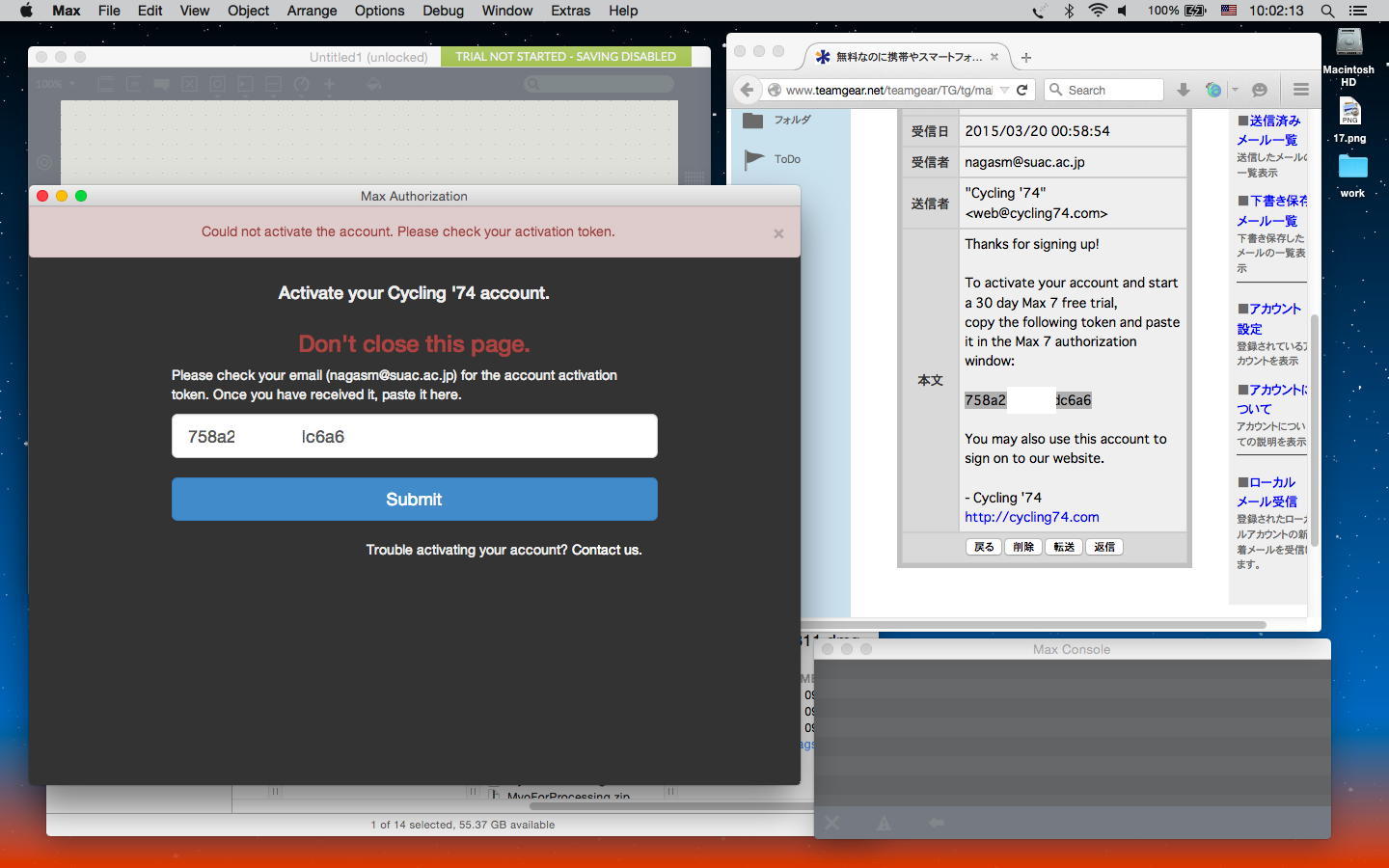Click the 削除 delete button
1389x868 pixels.
[1023, 547]
